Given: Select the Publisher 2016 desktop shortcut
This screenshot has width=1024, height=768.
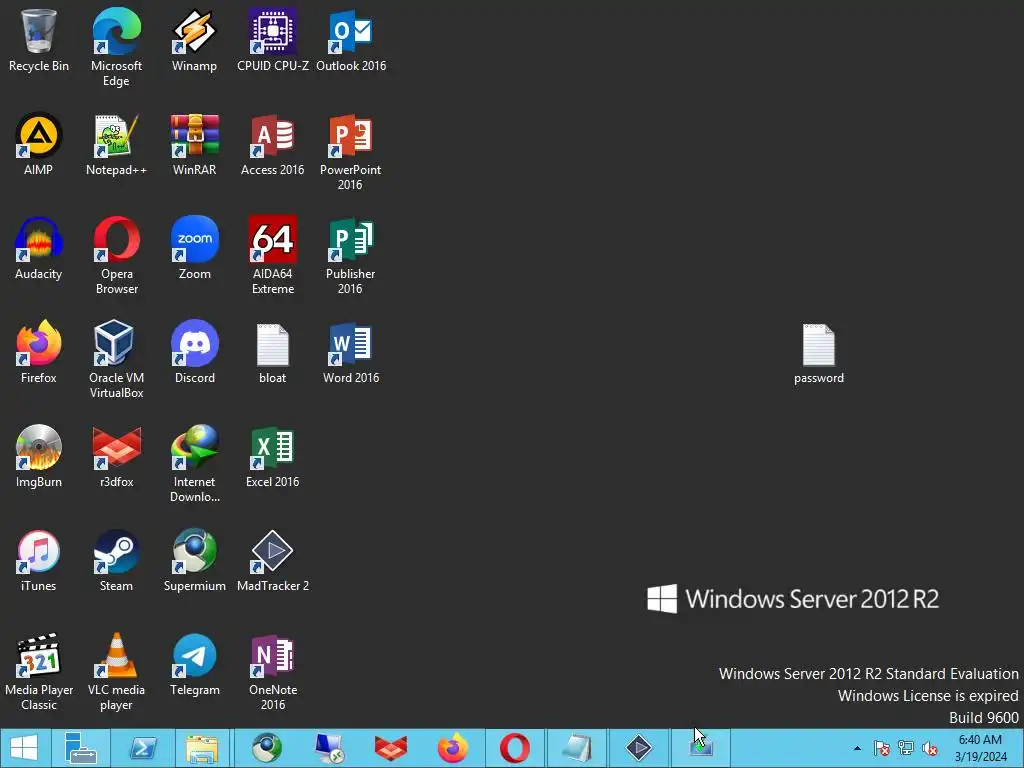Looking at the screenshot, I should (x=351, y=255).
